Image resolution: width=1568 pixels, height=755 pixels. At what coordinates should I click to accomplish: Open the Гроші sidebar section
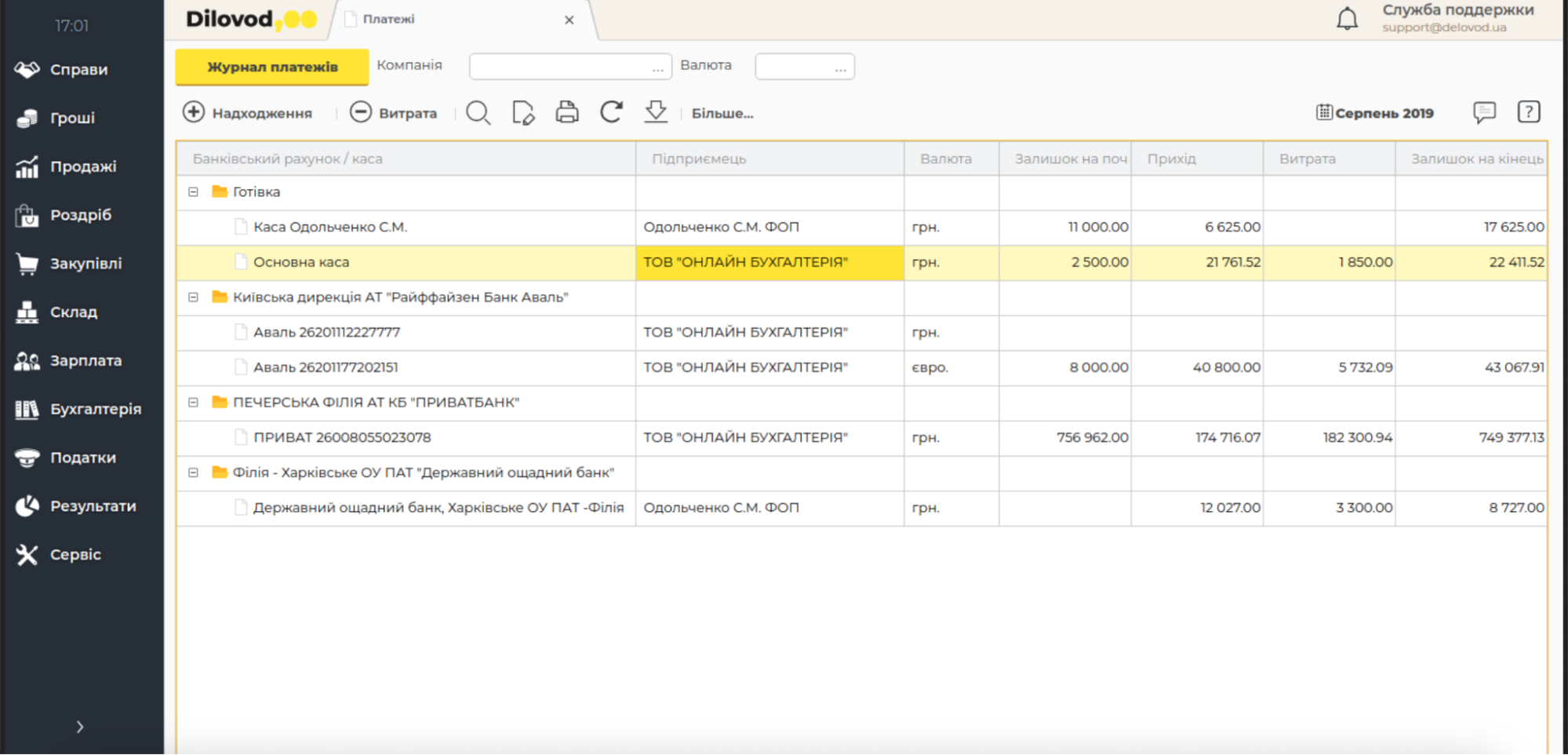[x=55, y=118]
